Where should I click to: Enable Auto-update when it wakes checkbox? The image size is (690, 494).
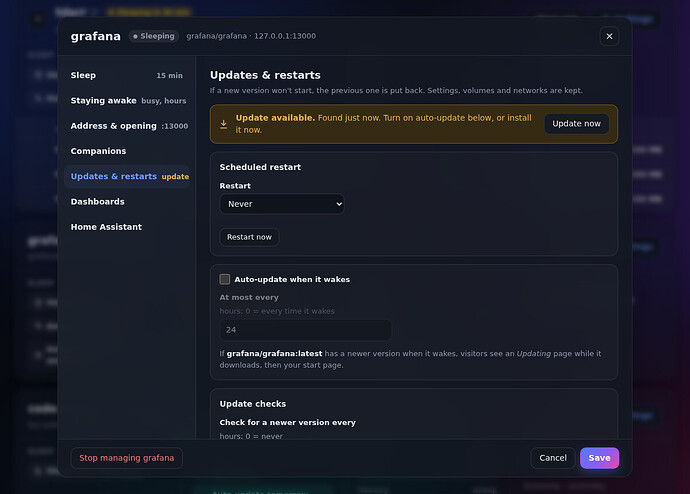(x=224, y=279)
